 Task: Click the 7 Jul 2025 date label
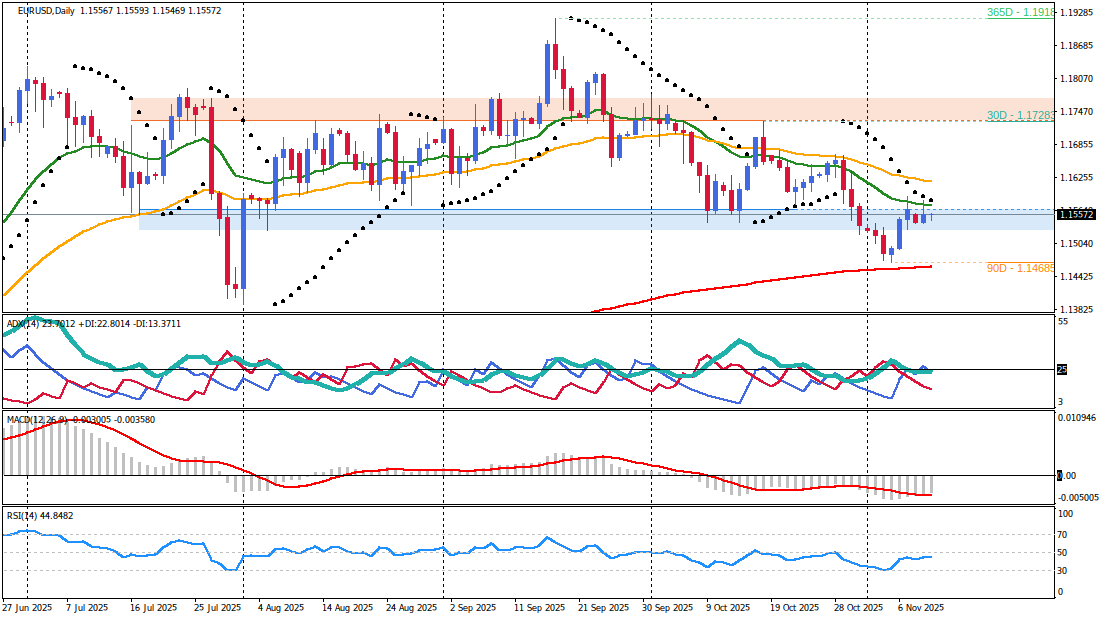88,608
